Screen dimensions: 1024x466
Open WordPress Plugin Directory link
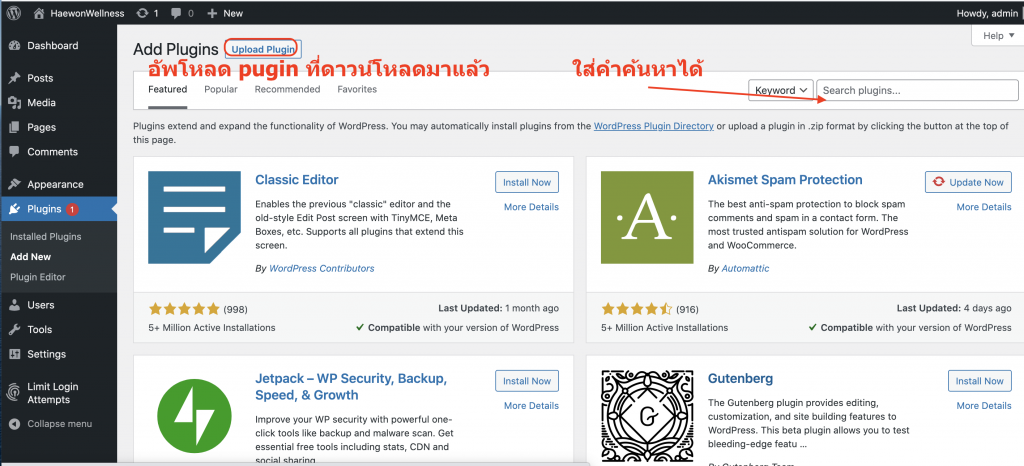tap(654, 126)
